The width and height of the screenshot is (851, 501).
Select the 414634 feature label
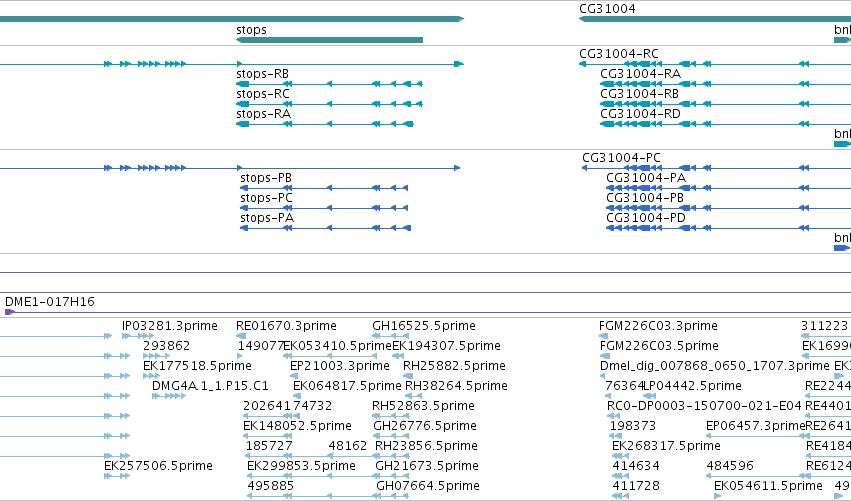click(x=636, y=466)
